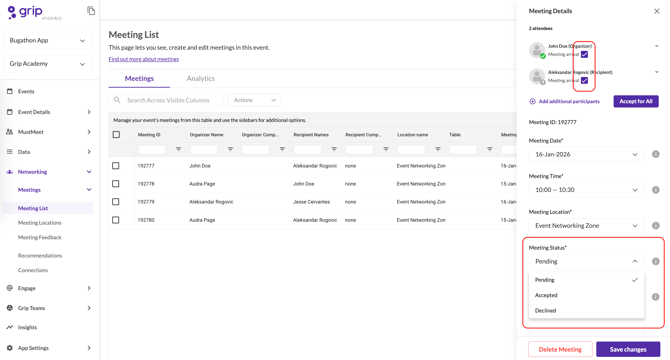
Task: Expand Aleksandar Rogovic attendee details chevron
Action: click(657, 72)
